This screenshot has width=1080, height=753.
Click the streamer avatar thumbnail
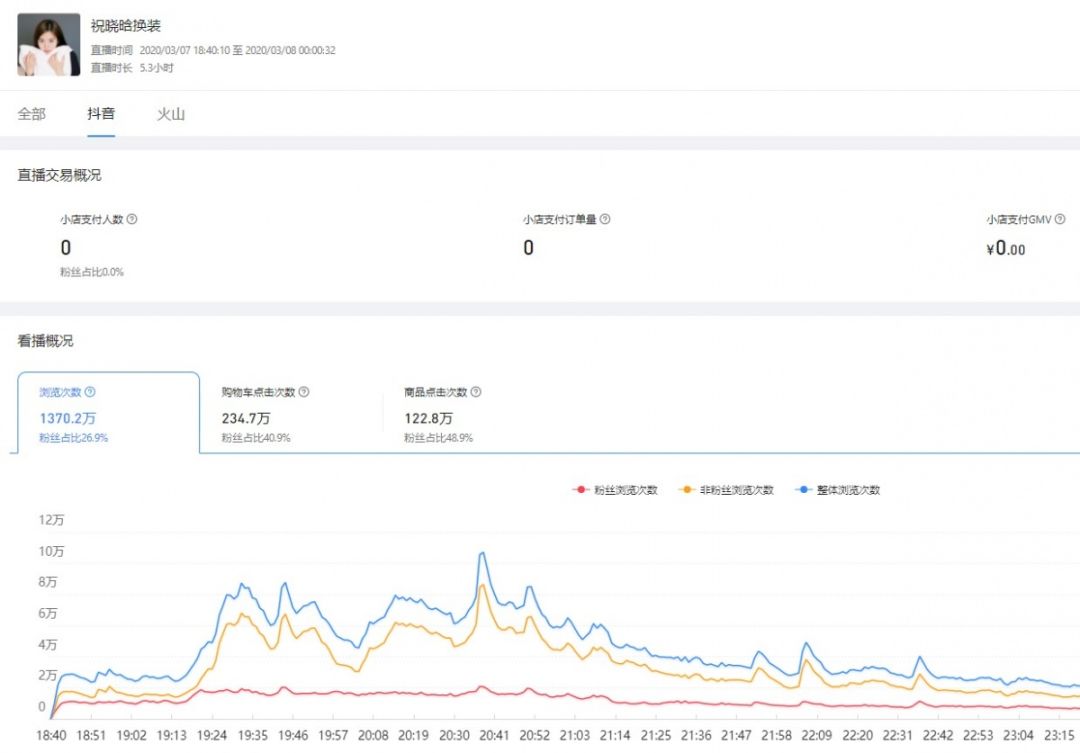click(49, 45)
